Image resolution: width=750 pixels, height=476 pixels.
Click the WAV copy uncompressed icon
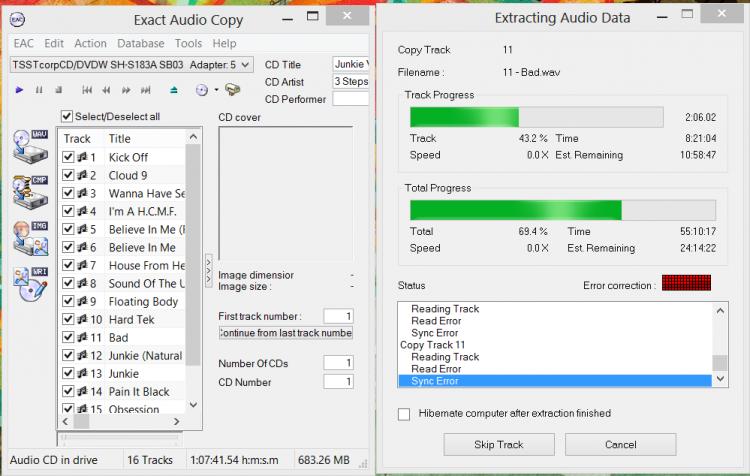(30, 147)
